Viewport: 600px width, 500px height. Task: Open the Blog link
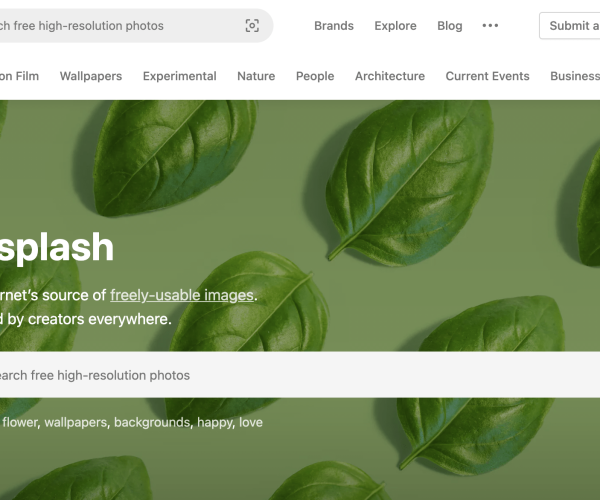(450, 26)
